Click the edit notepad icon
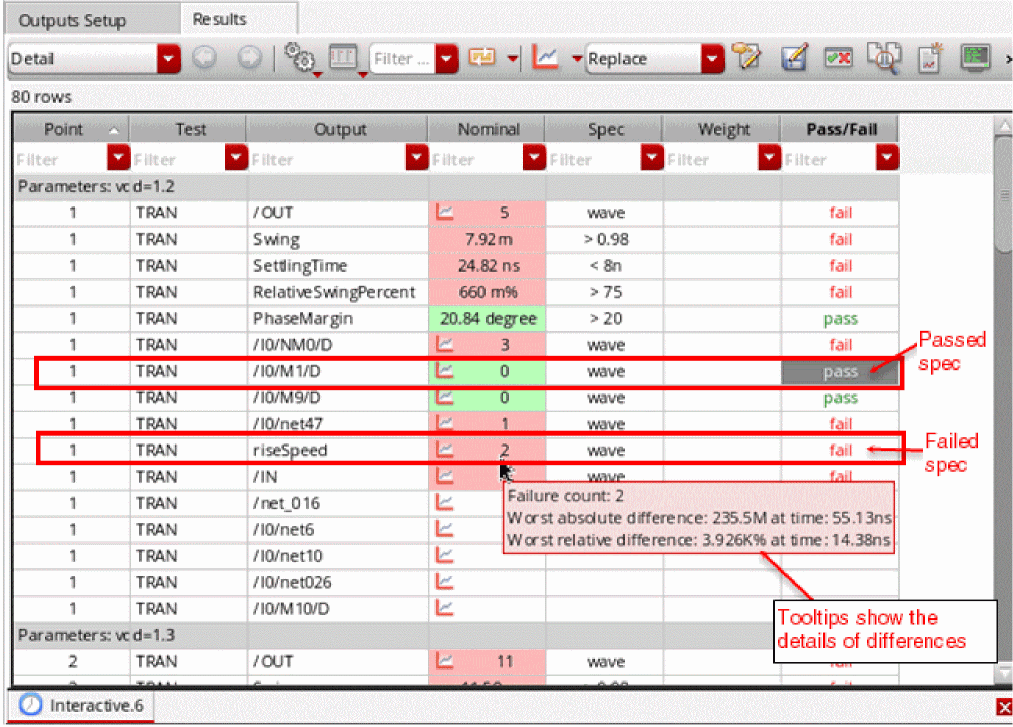 point(794,58)
